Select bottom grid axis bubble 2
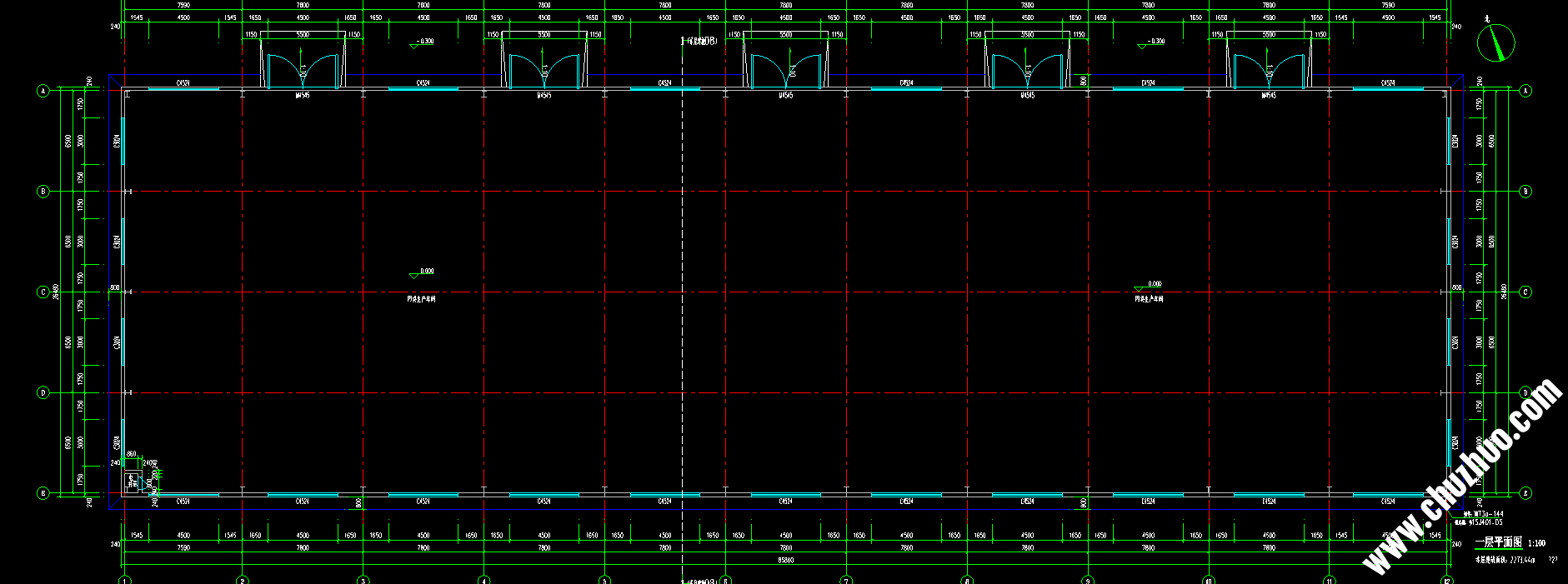This screenshot has height=584, width=1568. pos(242,580)
